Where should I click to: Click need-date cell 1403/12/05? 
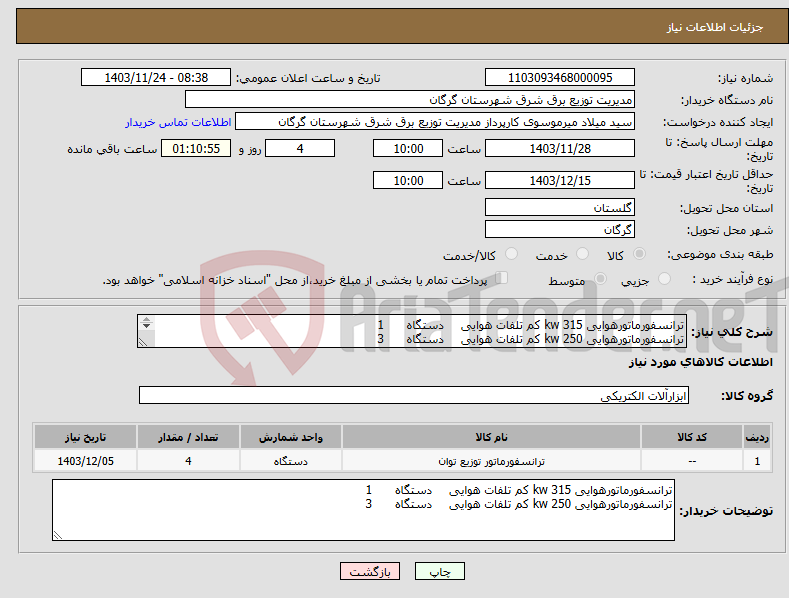tap(86, 461)
